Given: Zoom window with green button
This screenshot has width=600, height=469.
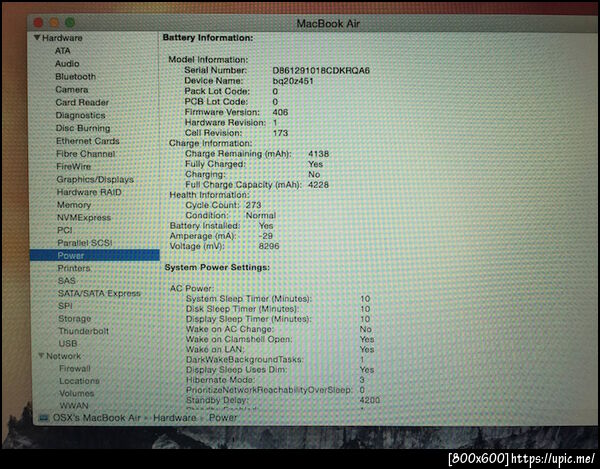Looking at the screenshot, I should [70, 23].
